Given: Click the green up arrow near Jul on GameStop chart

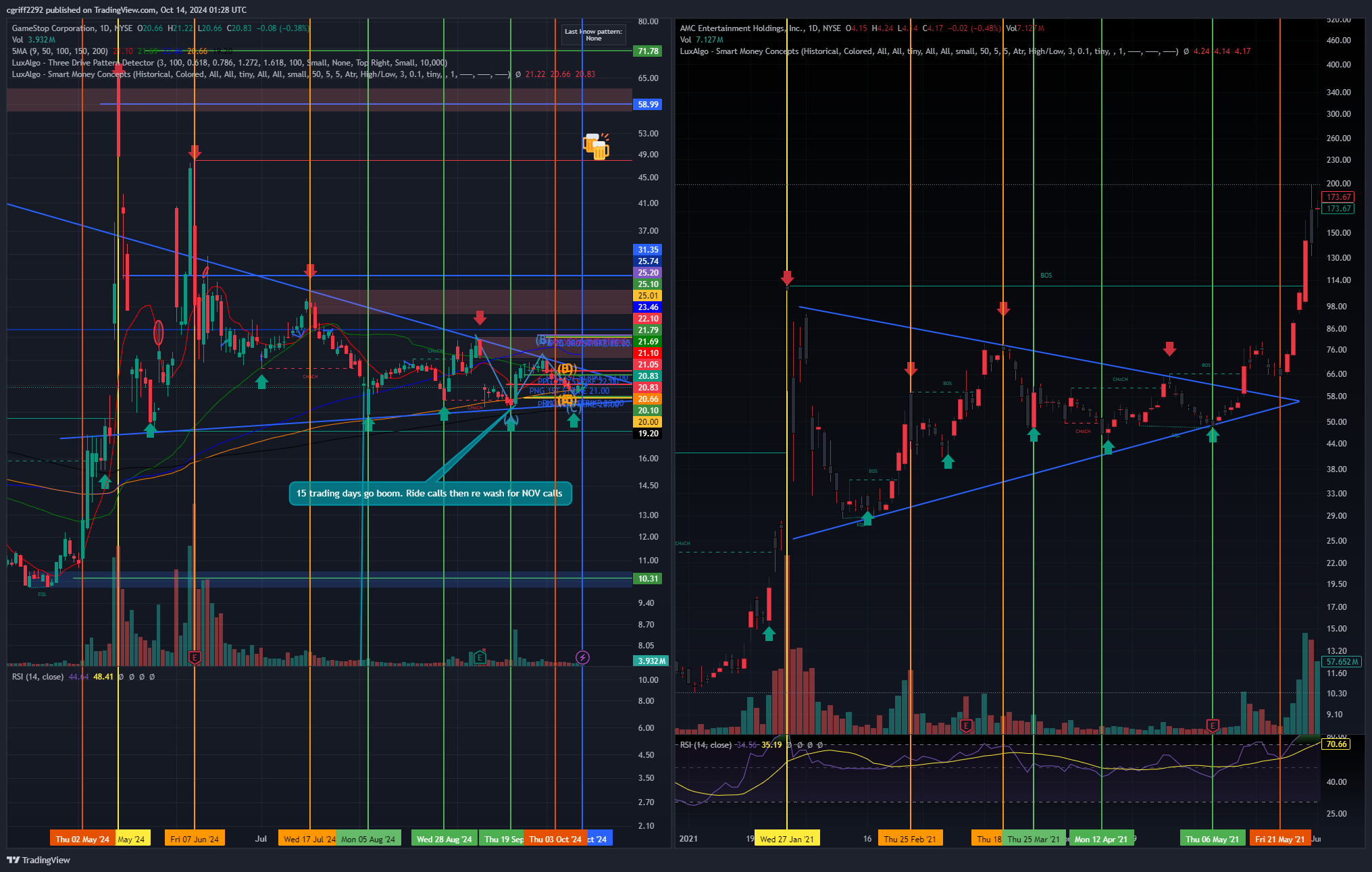Looking at the screenshot, I should (x=261, y=382).
